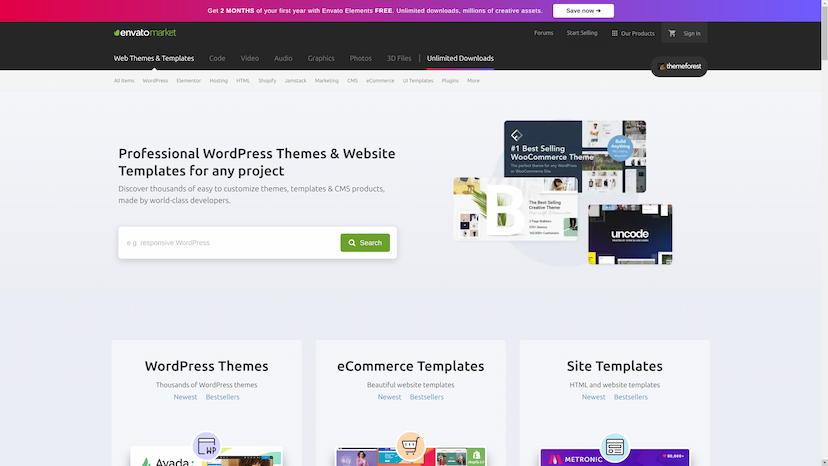
Task: Click the ThemeForest badge
Action: [679, 67]
